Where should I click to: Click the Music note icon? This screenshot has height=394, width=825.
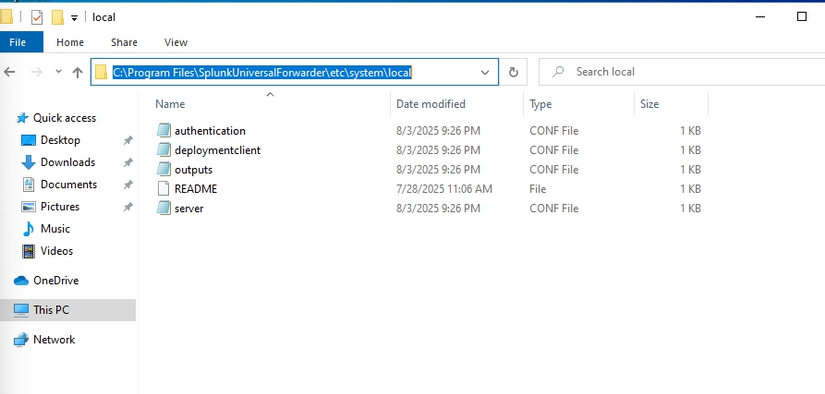(28, 229)
